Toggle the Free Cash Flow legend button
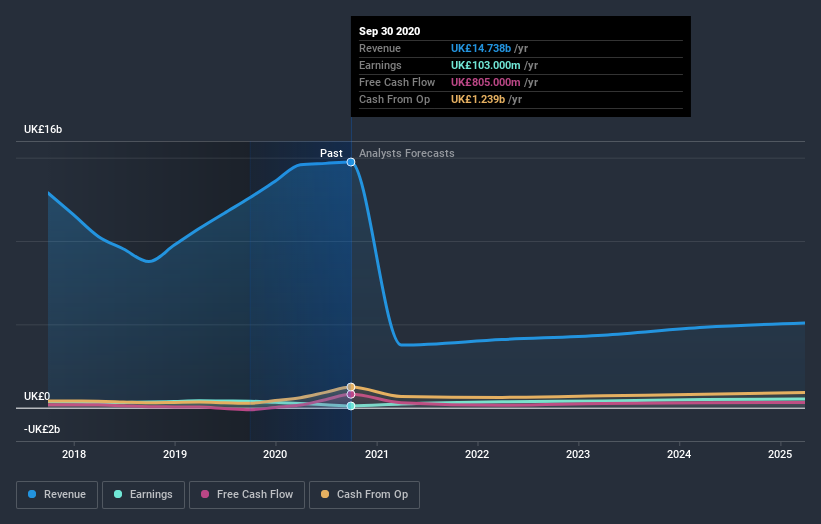821x524 pixels. pos(247,495)
